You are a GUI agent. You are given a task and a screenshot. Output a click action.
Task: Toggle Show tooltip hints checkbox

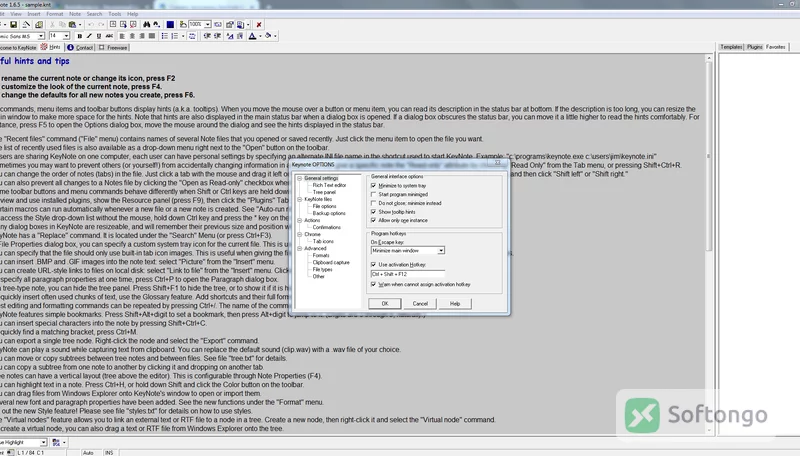coord(373,212)
